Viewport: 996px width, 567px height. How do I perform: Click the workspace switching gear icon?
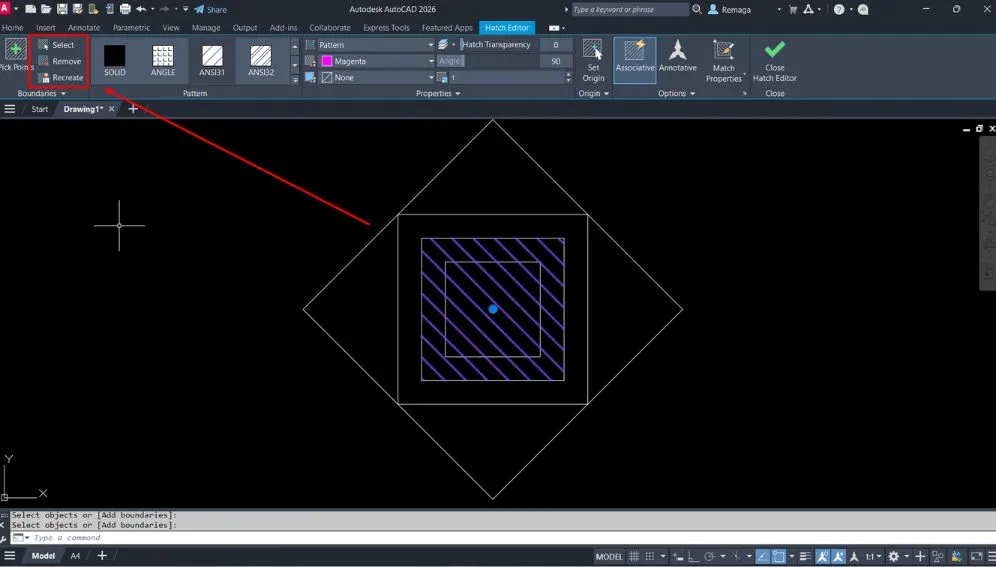tap(894, 556)
